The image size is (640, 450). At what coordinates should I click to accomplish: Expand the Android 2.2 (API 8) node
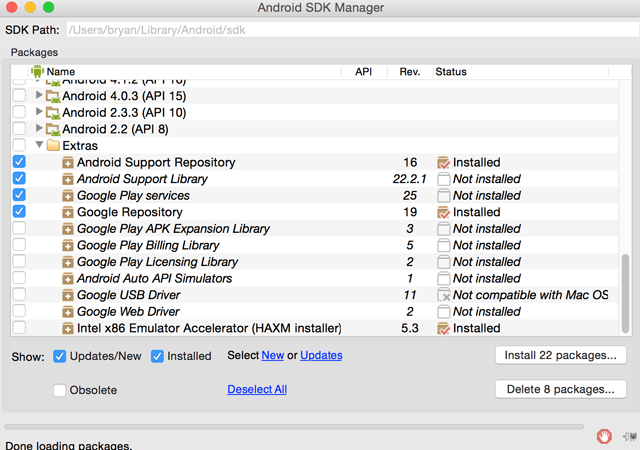(40, 129)
